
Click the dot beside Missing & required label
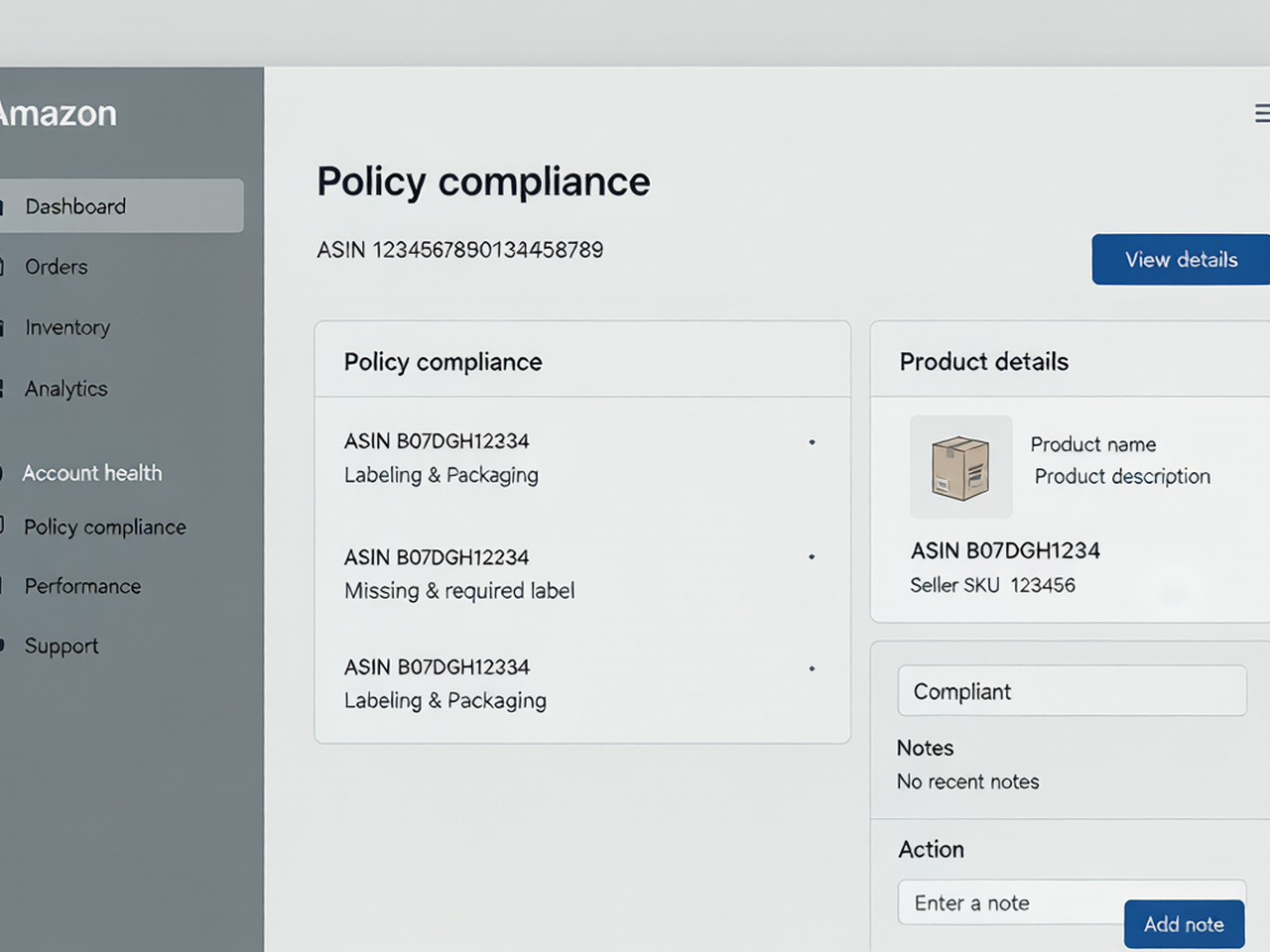(812, 557)
